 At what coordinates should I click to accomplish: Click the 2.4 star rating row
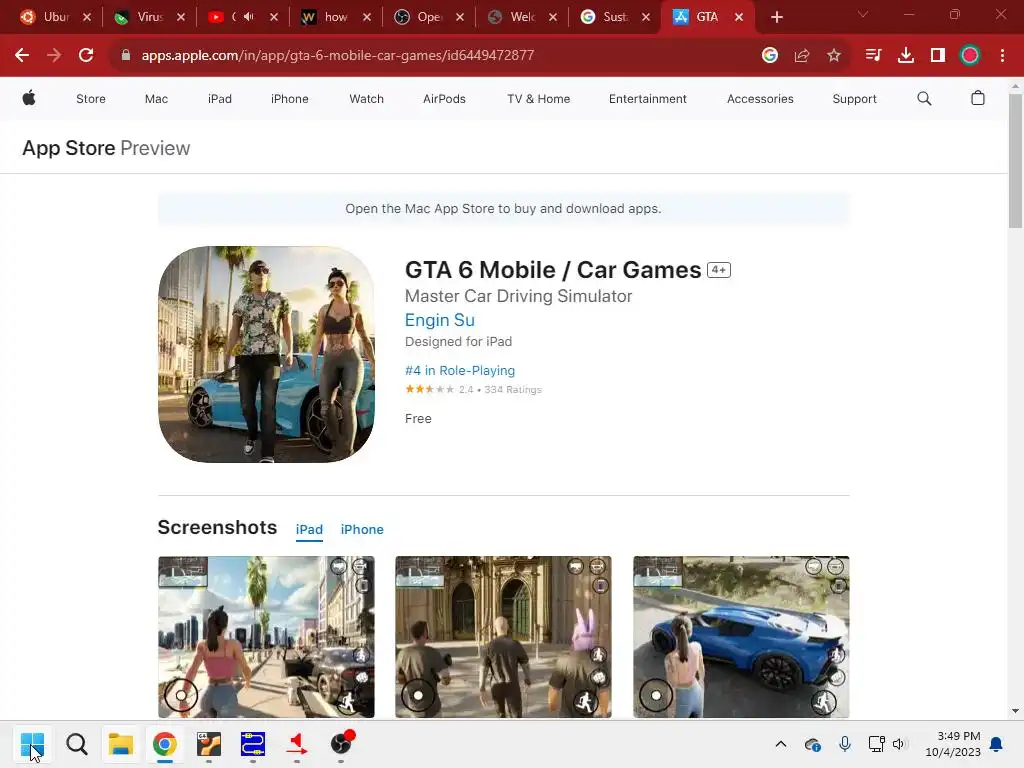(x=473, y=389)
